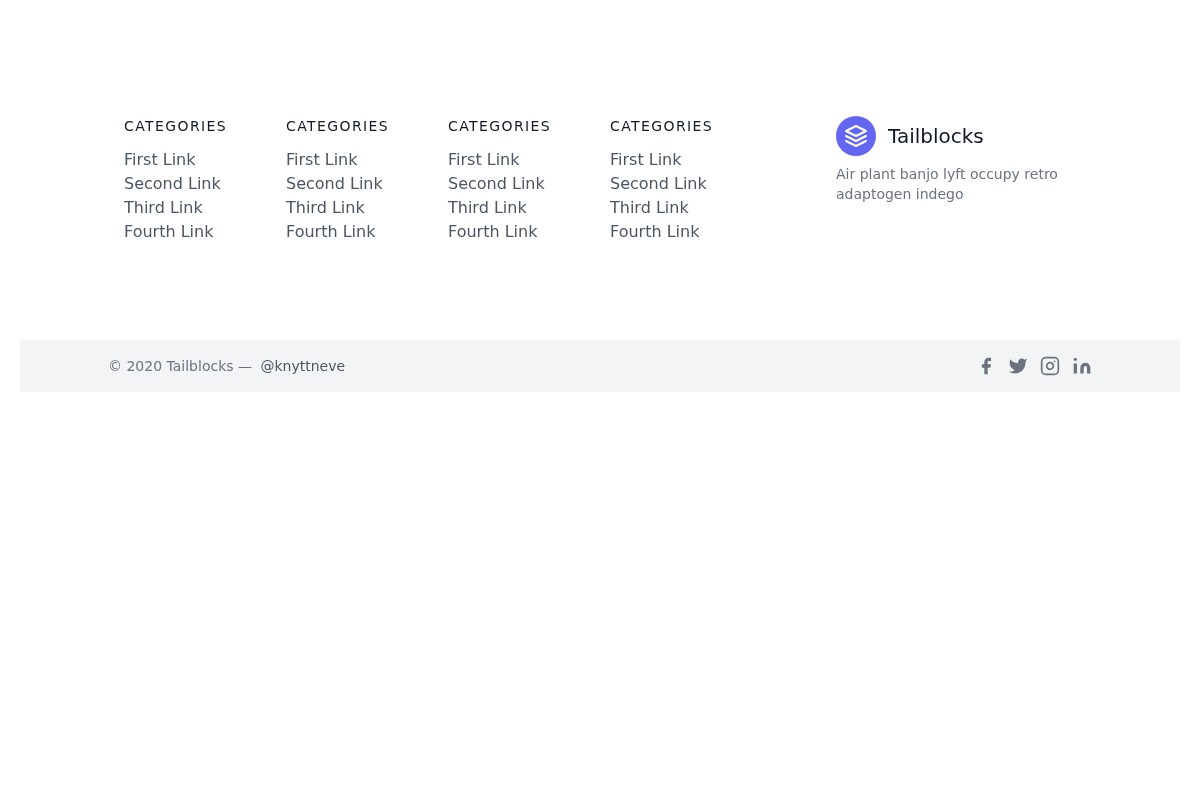This screenshot has height=800, width=1200.
Task: Open the @knyttneve profile link
Action: tap(302, 366)
